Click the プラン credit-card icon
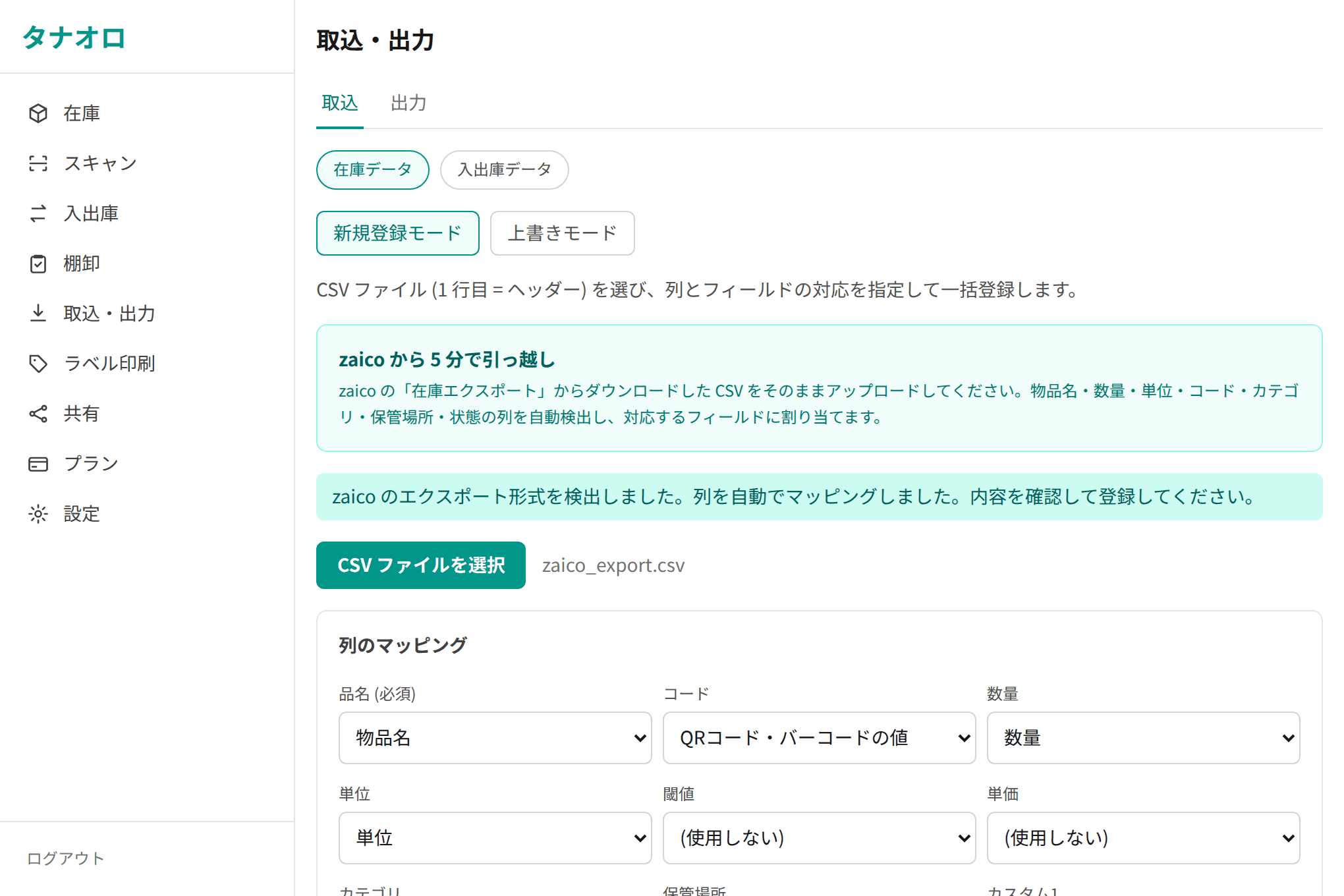This screenshot has width=1344, height=896. (x=38, y=464)
